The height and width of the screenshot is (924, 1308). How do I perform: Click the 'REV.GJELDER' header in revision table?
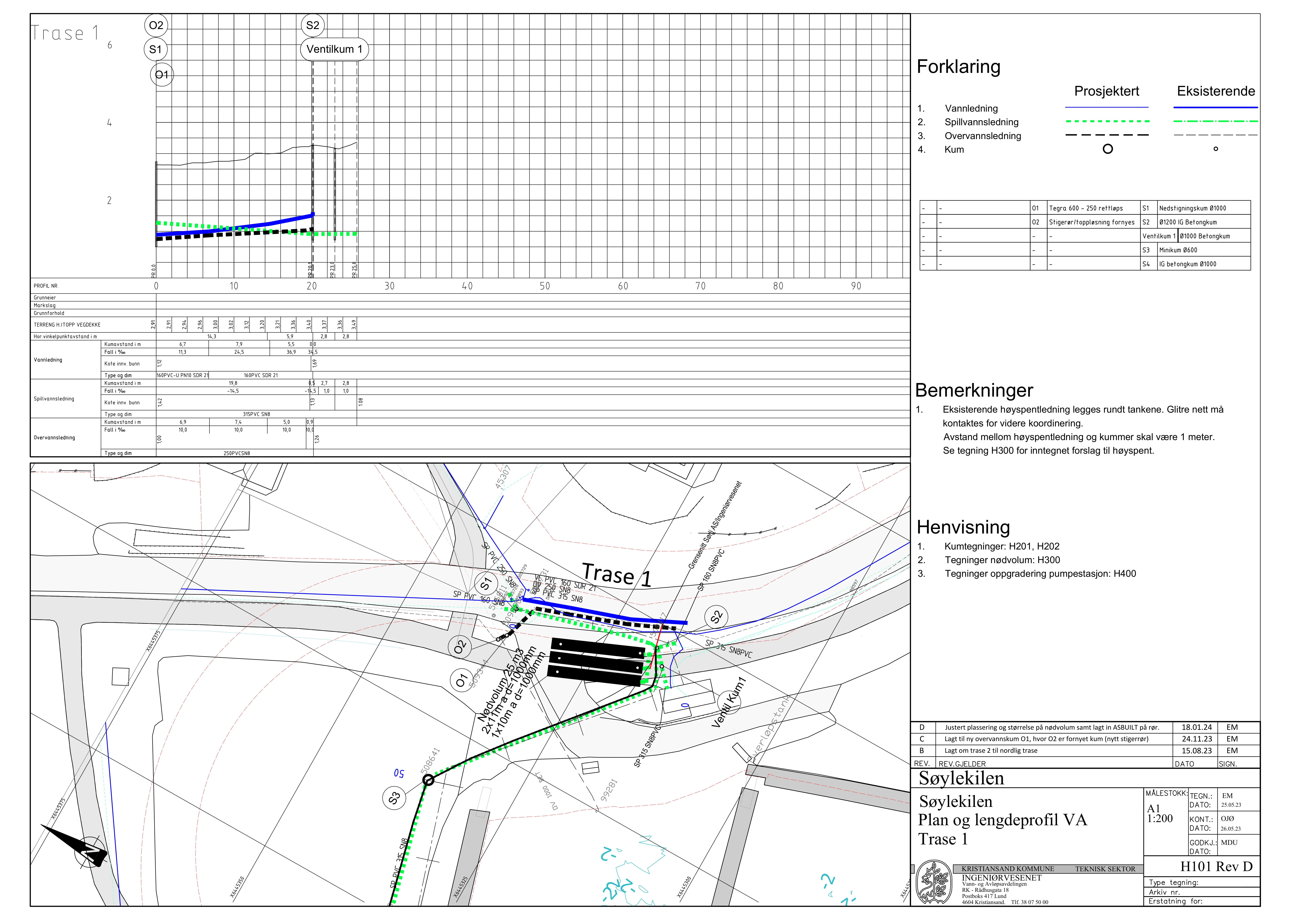pyautogui.click(x=962, y=764)
